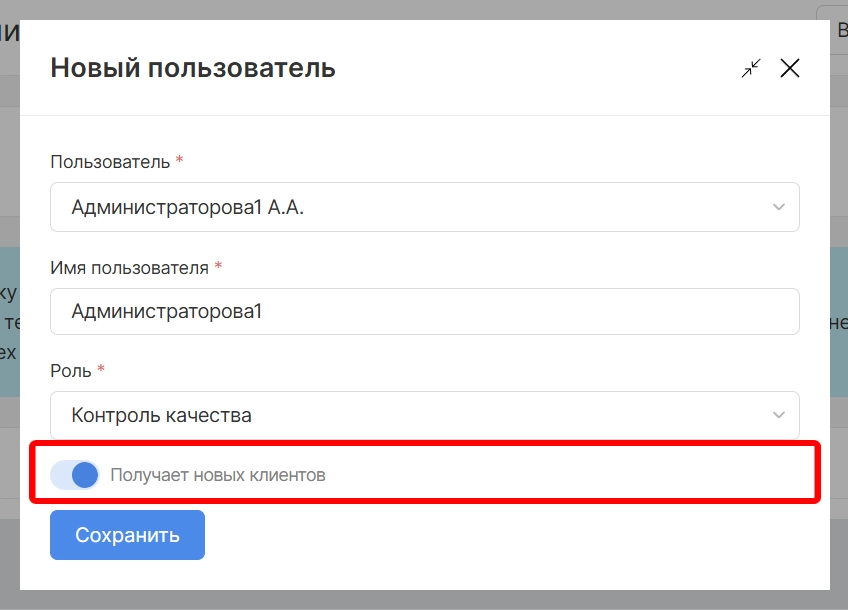This screenshot has height=610, width=848.
Task: Click the Роль field label
Action: pos(70,371)
